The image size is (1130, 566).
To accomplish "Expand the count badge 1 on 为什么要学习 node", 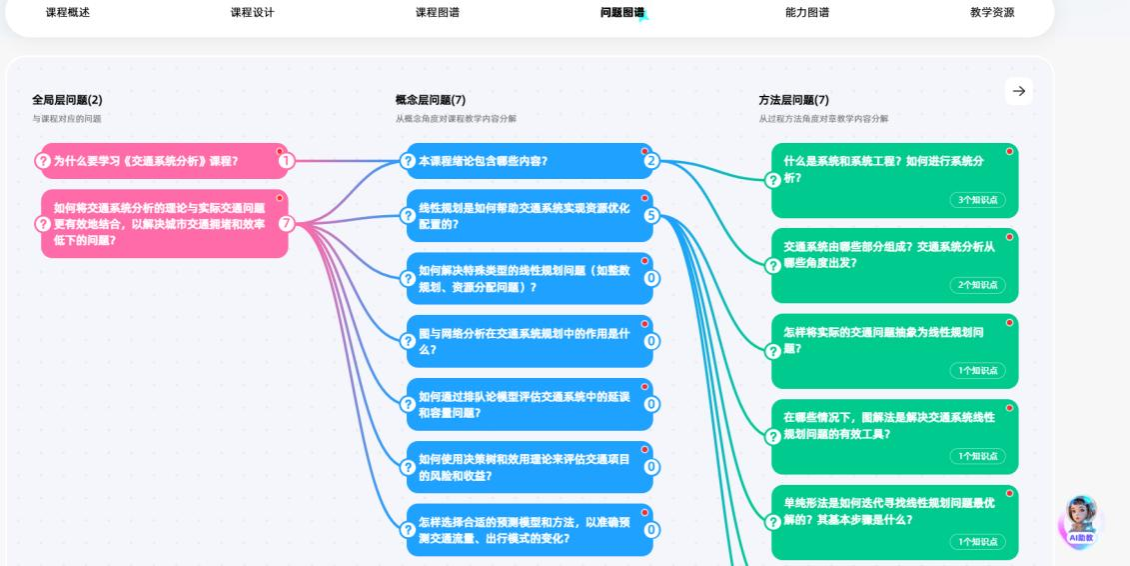I will tap(286, 161).
